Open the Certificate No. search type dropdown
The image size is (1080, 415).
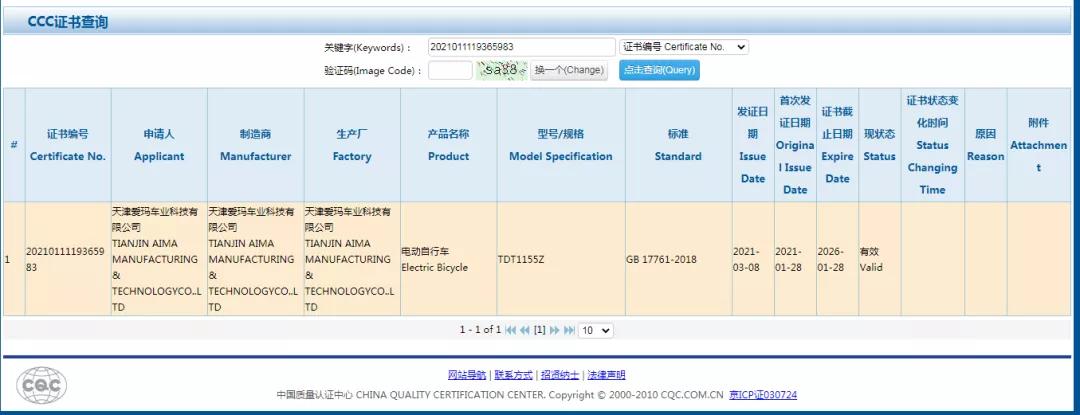(684, 47)
